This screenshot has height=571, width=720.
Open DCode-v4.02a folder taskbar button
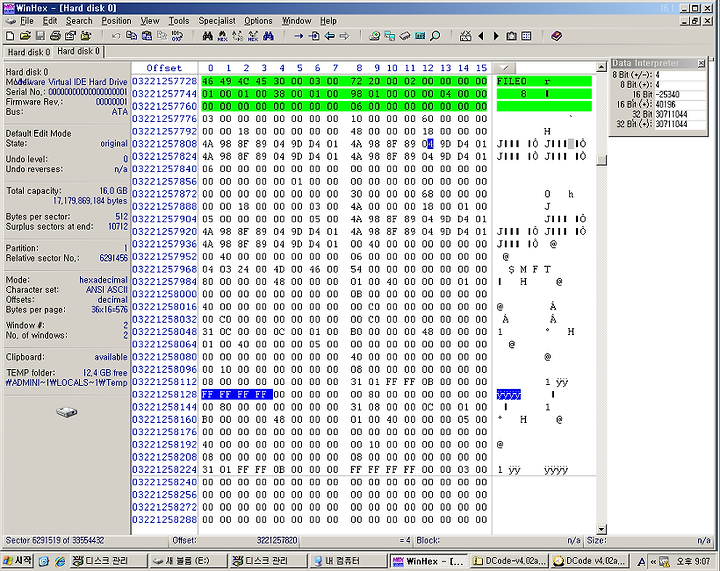(x=510, y=561)
